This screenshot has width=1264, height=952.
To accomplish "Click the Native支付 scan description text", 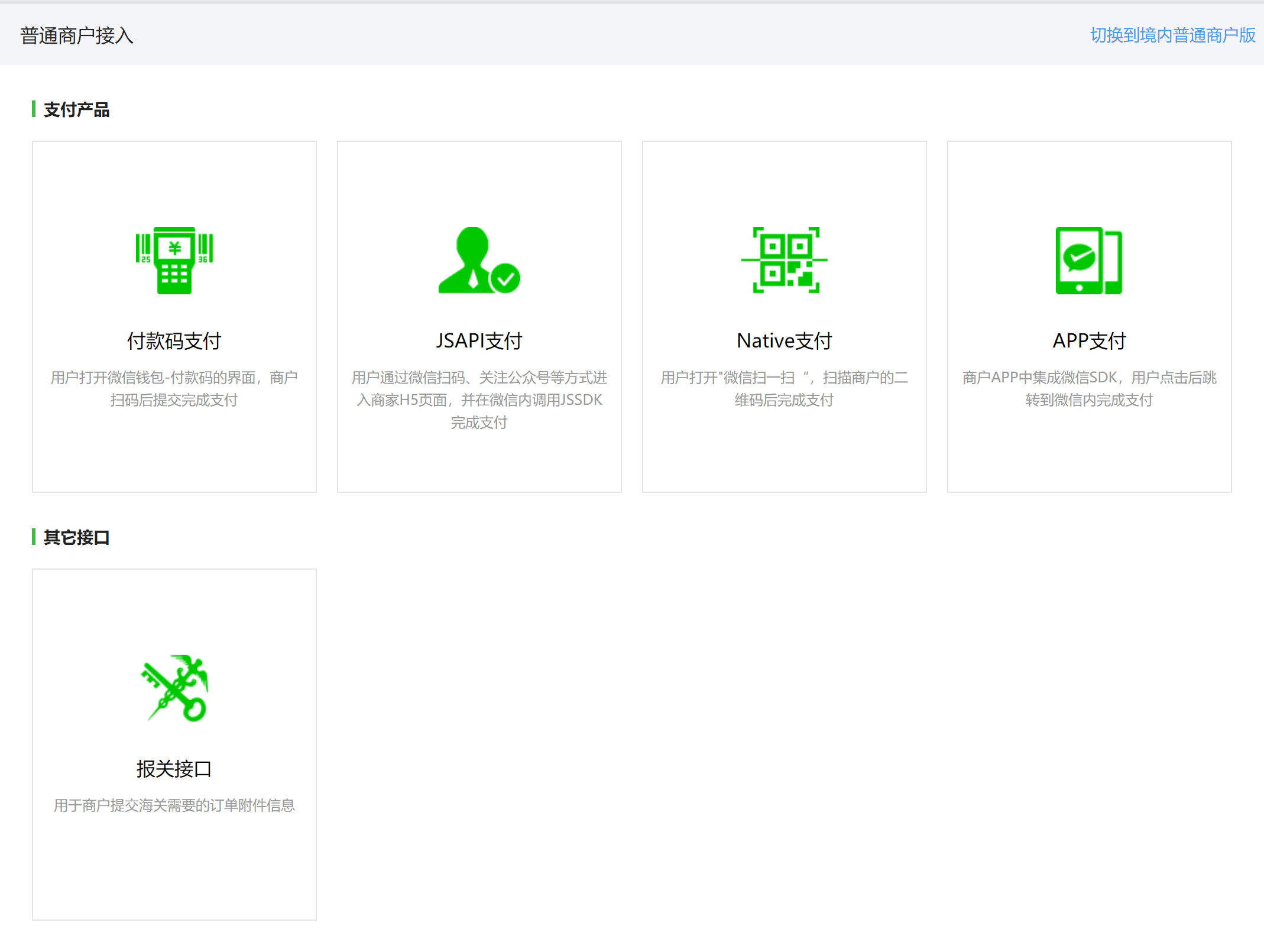I will pos(784,389).
